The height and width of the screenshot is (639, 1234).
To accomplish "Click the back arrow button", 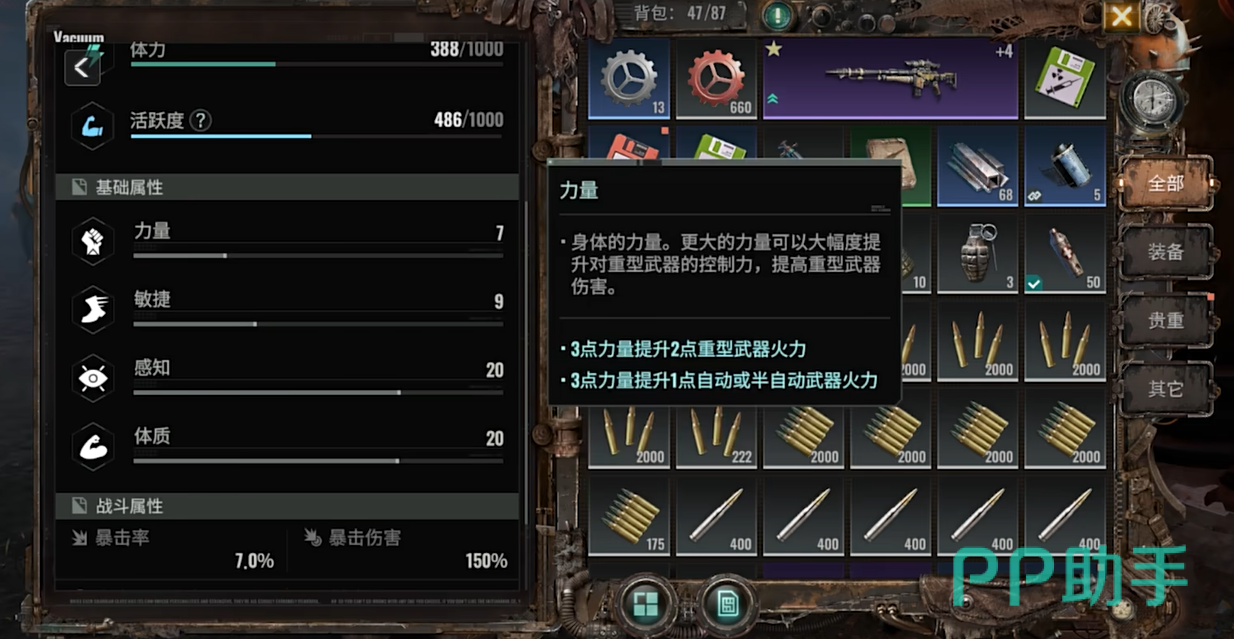I will pyautogui.click(x=83, y=68).
